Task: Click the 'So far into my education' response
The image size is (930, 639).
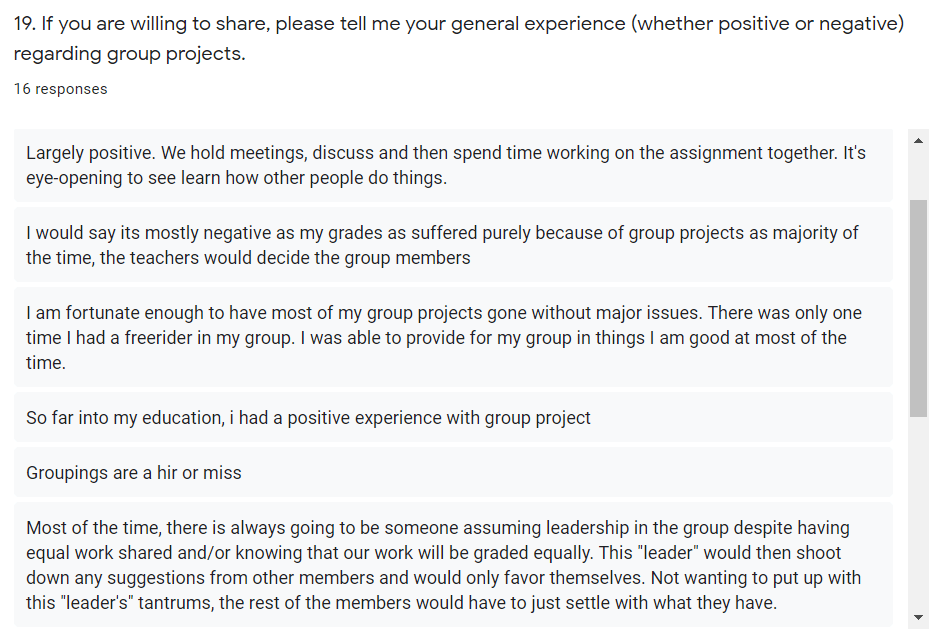Action: pyautogui.click(x=453, y=418)
